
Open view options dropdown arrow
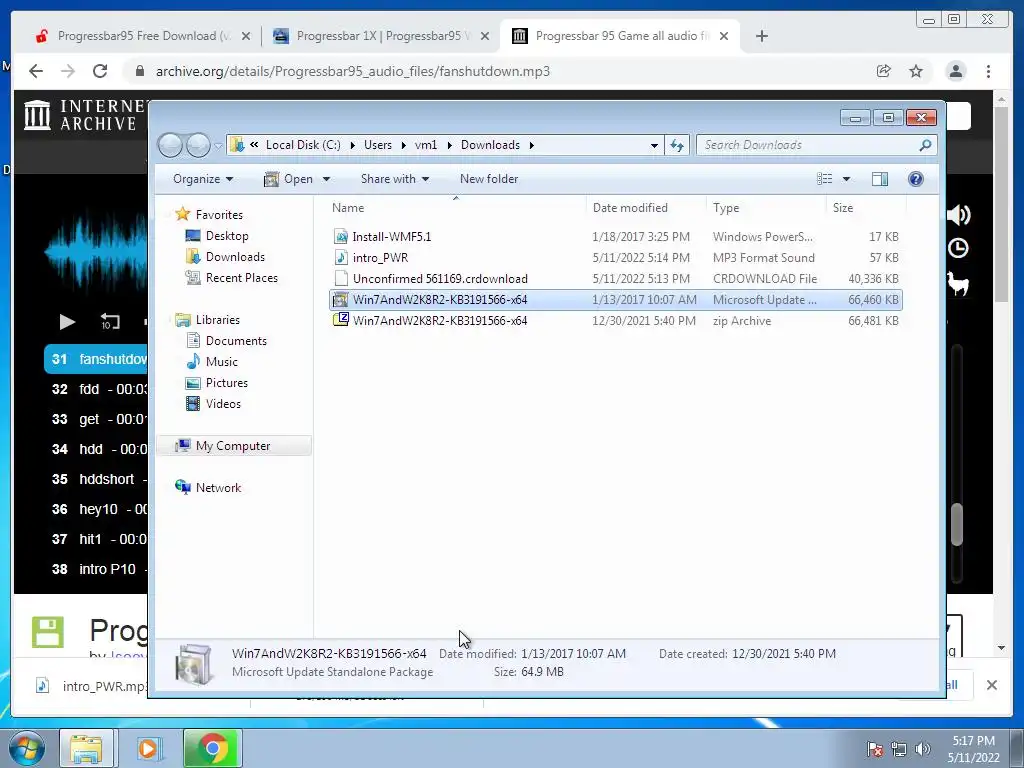pos(846,179)
